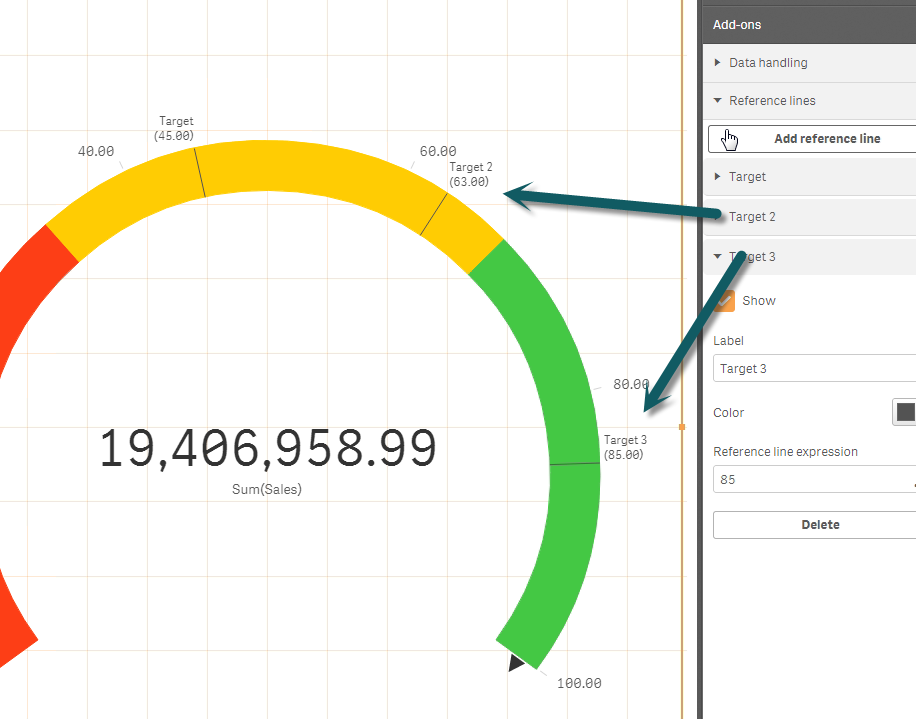Click the Label input field containing Target 3
This screenshot has height=719, width=916.
point(814,369)
